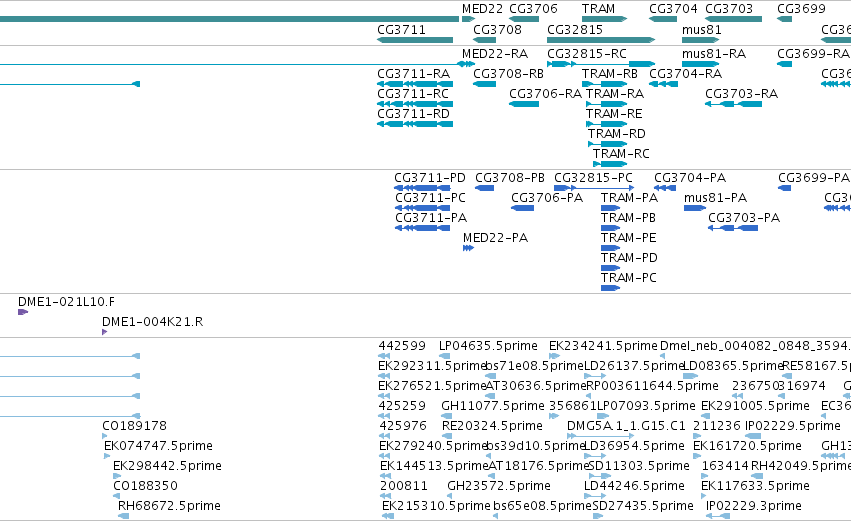851x521 pixels.
Task: Open EST SD11303.5prime
Action: [x=639, y=466]
